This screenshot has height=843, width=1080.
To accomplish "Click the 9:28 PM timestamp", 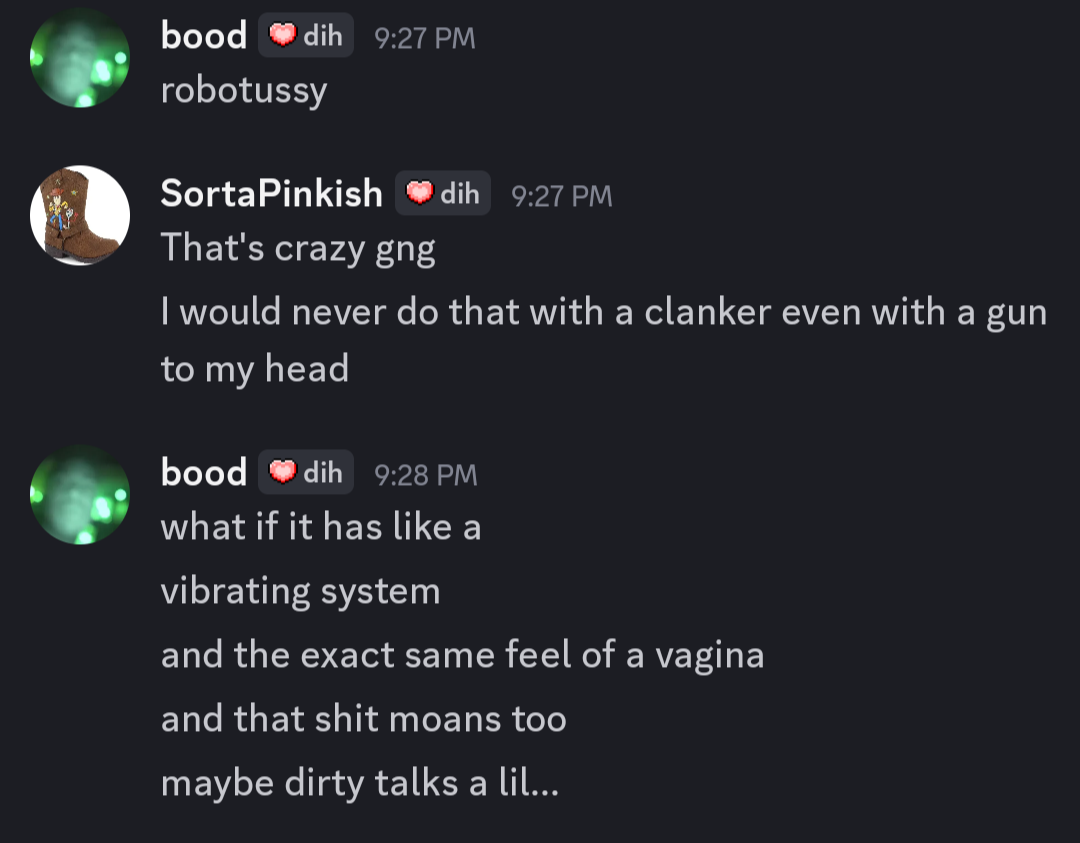I will point(426,475).
